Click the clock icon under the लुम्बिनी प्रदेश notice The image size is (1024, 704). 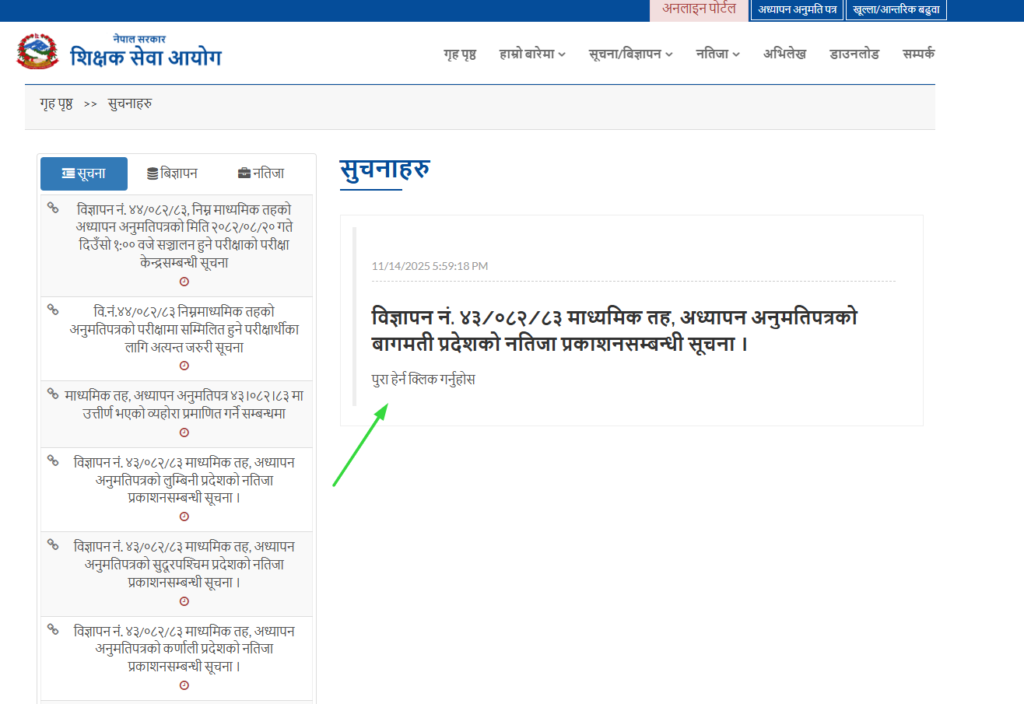point(184,516)
